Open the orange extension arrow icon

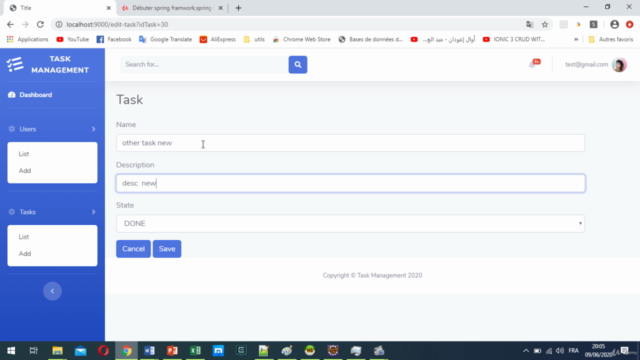click(578, 24)
